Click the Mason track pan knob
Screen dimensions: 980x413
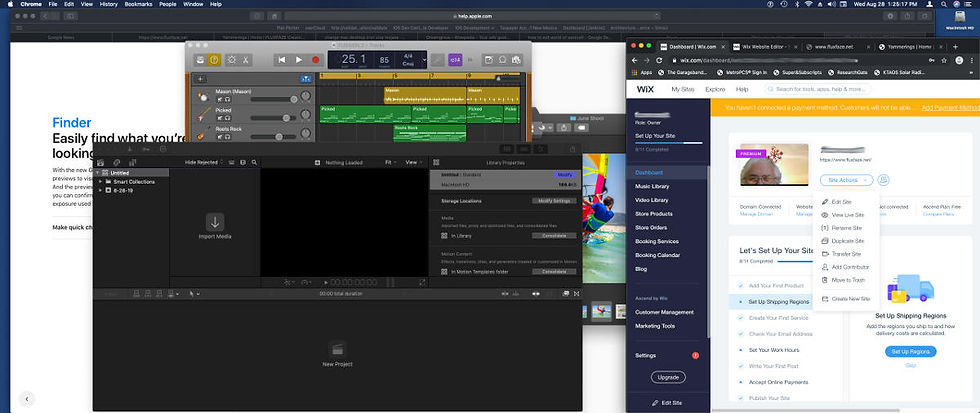[x=305, y=96]
